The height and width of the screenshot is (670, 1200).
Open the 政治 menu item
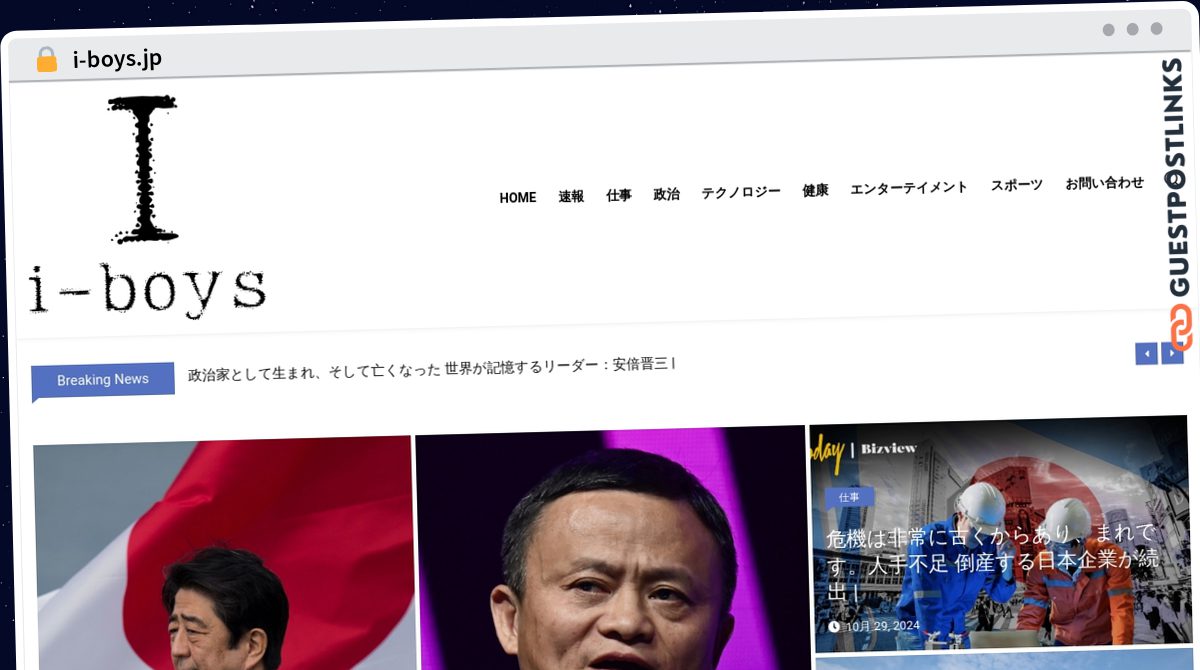[667, 194]
